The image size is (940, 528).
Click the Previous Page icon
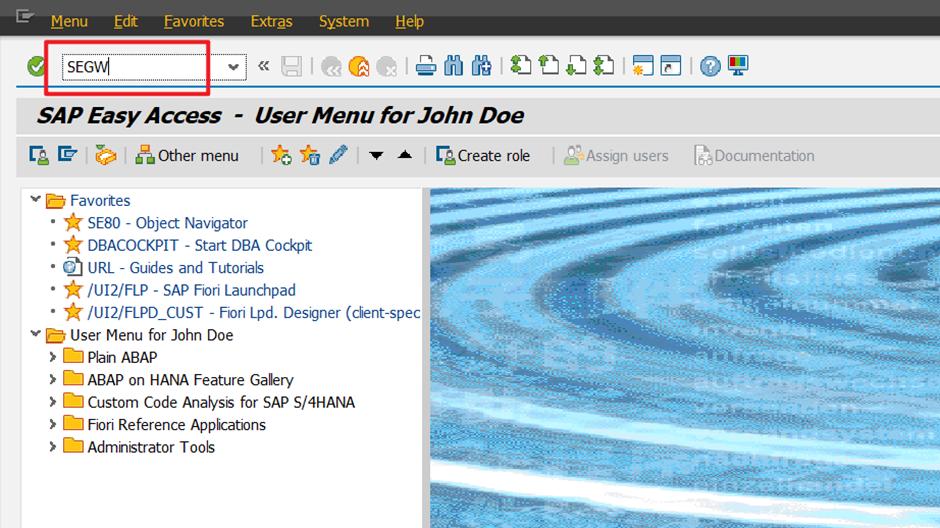(549, 65)
